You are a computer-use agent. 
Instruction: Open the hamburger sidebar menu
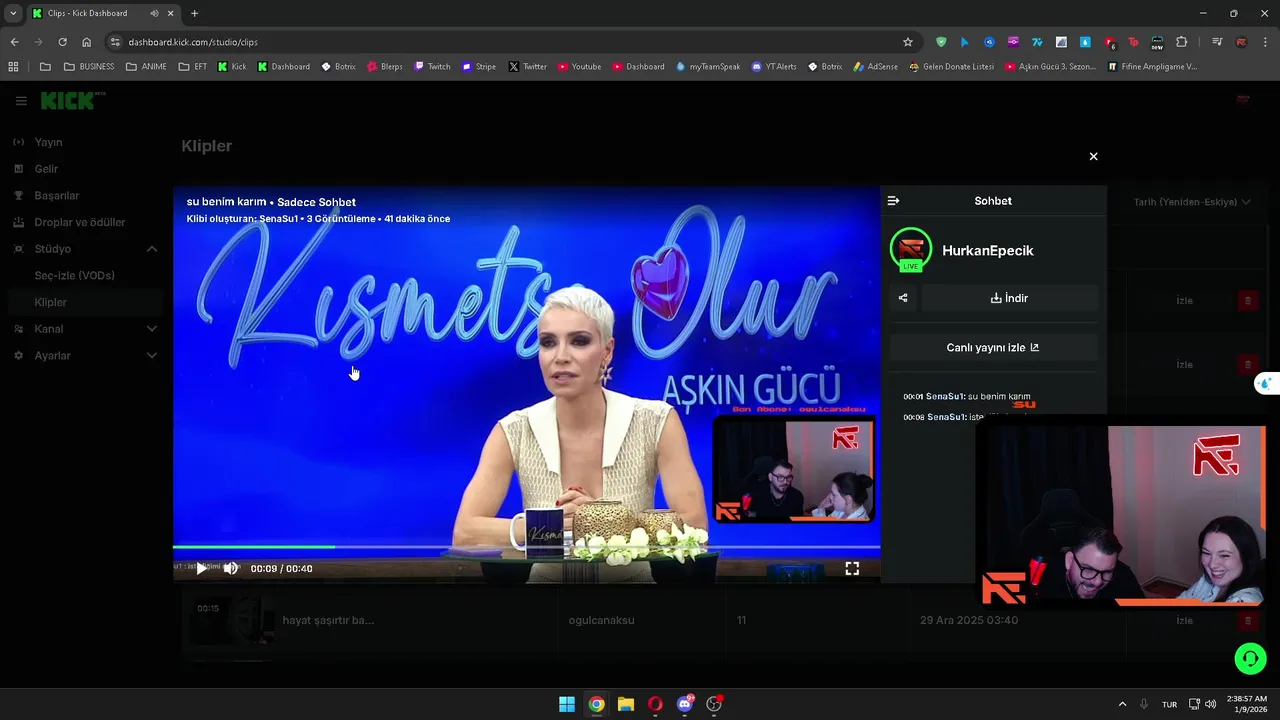(x=21, y=101)
